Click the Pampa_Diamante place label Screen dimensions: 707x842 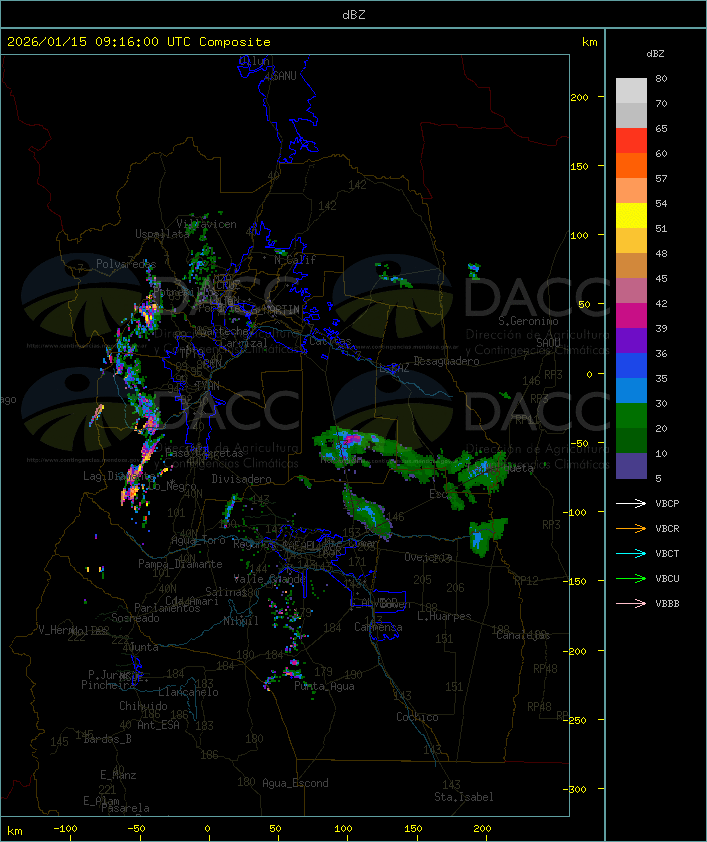coord(180,564)
